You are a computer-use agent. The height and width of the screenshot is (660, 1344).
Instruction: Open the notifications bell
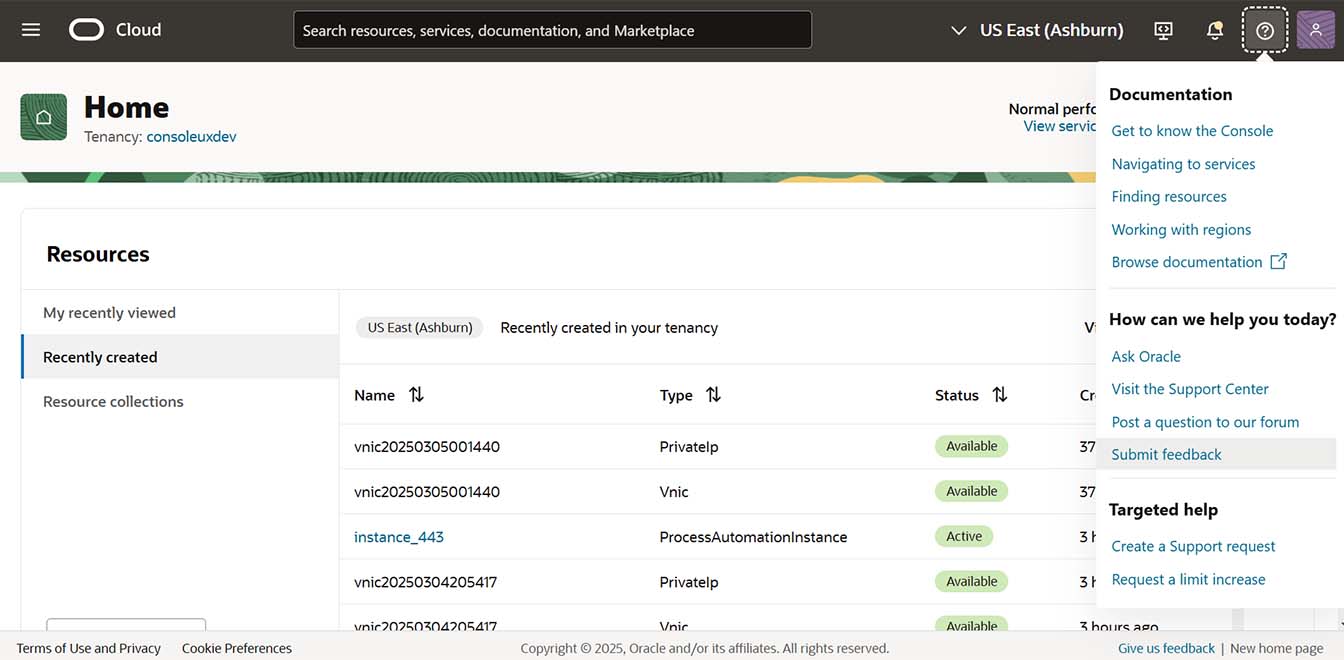pos(1215,30)
